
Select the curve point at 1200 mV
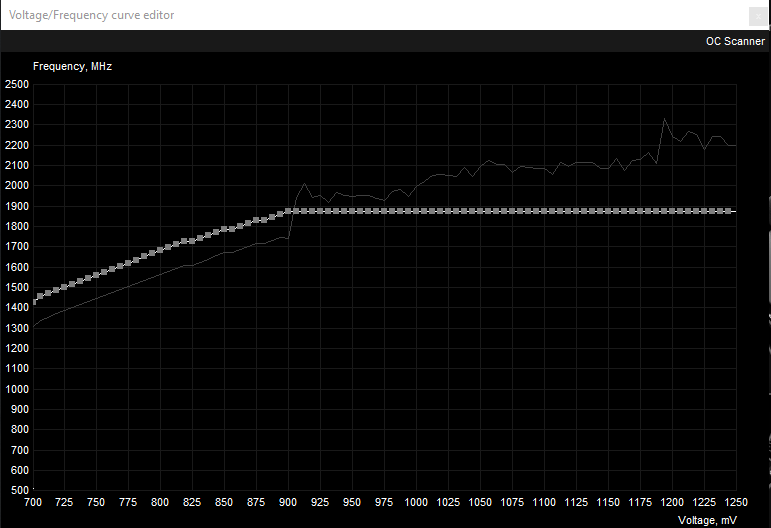[x=673, y=211]
